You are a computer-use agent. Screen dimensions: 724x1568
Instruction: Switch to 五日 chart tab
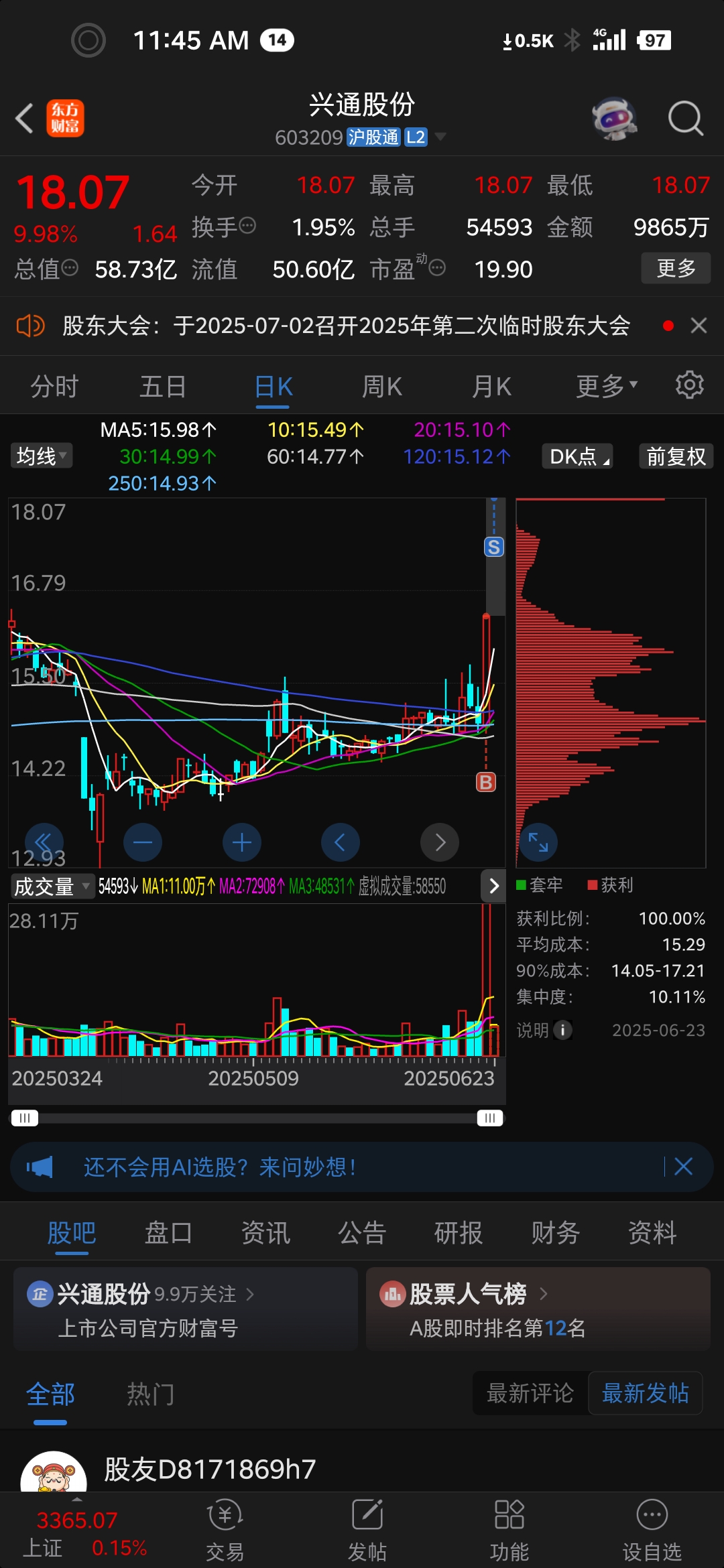[x=163, y=387]
